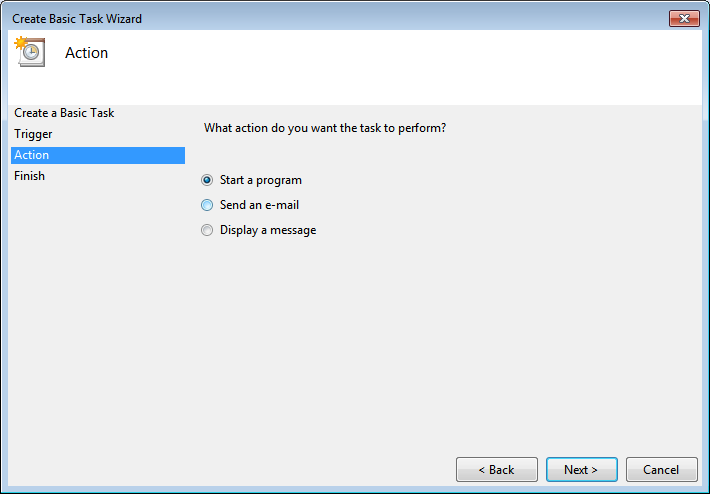The width and height of the screenshot is (710, 494).
Task: Choose the Send an e-mail radio button
Action: click(207, 205)
